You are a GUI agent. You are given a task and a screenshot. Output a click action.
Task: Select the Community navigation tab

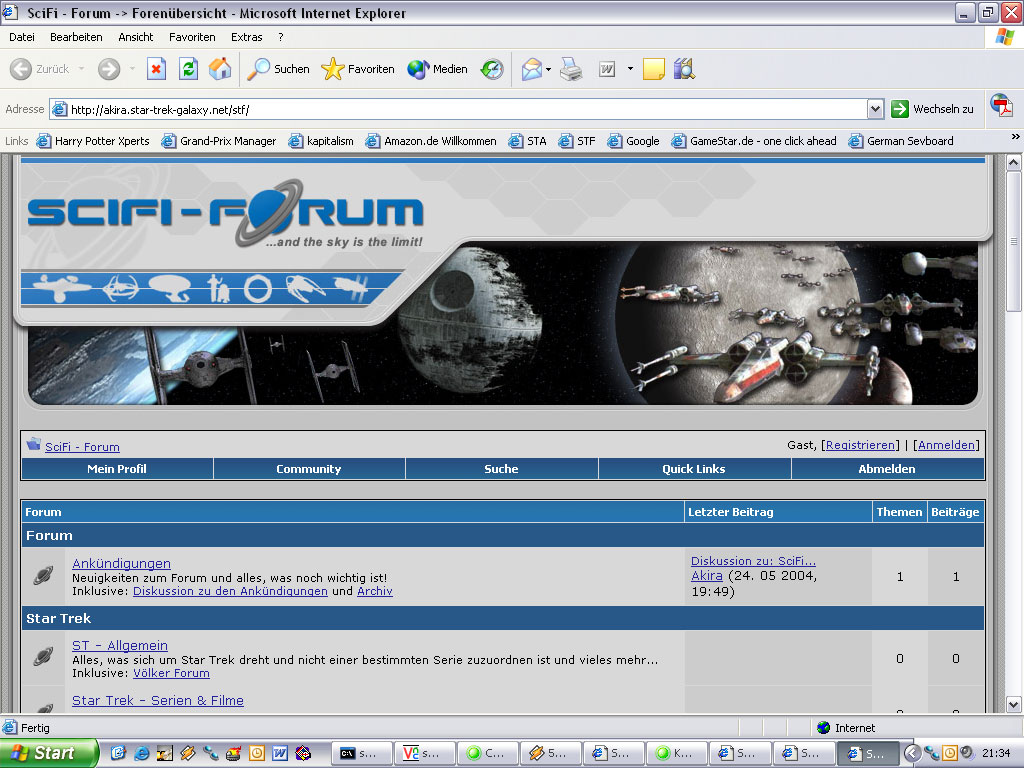coord(309,469)
